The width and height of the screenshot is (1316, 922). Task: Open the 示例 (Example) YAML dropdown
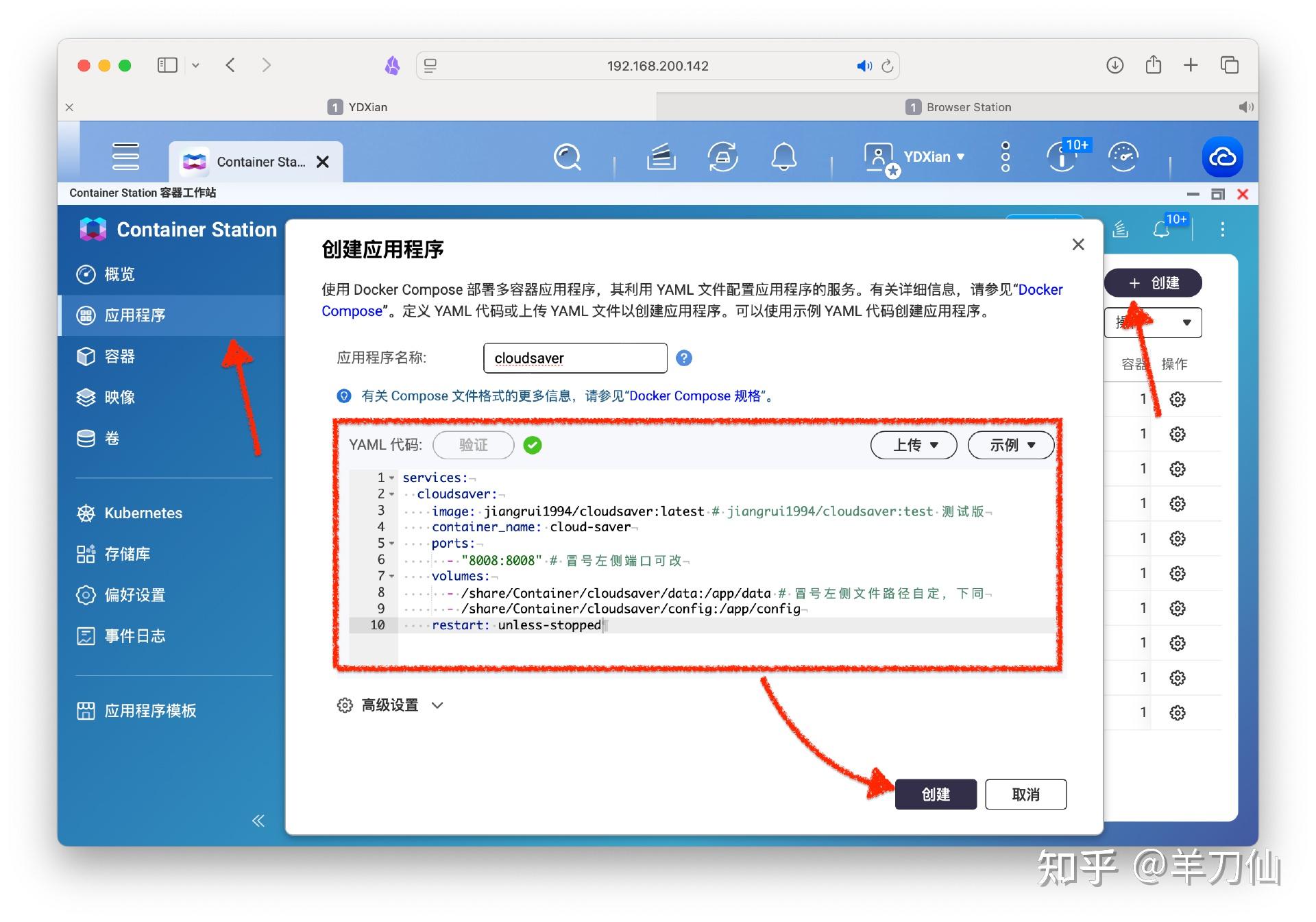1010,445
